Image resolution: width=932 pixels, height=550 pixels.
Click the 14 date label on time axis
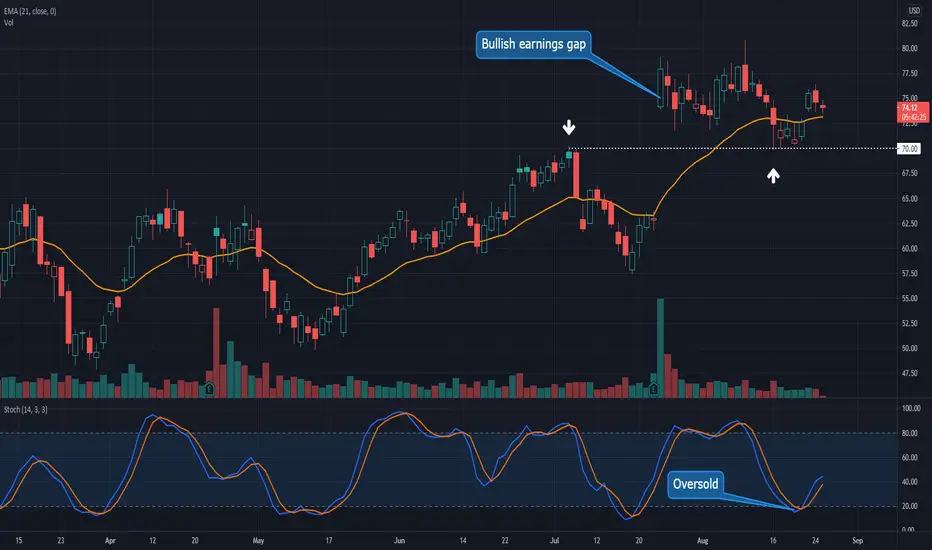[462, 540]
